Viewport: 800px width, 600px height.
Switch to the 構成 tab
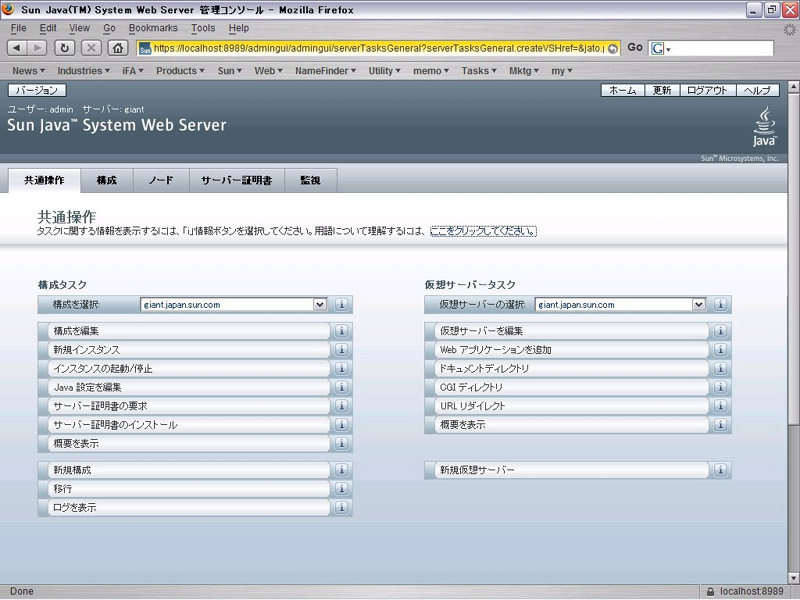tap(107, 181)
